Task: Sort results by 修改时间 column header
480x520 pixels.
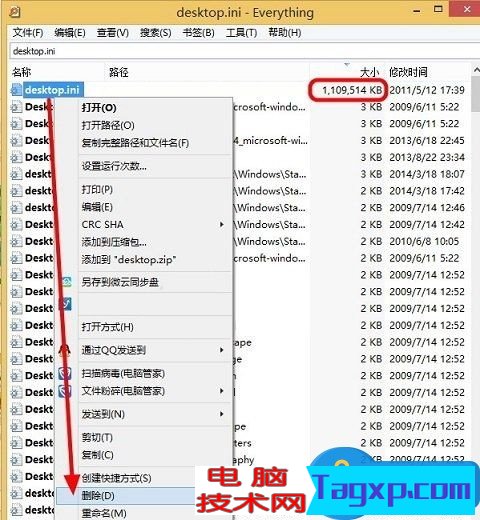Action: (408, 72)
